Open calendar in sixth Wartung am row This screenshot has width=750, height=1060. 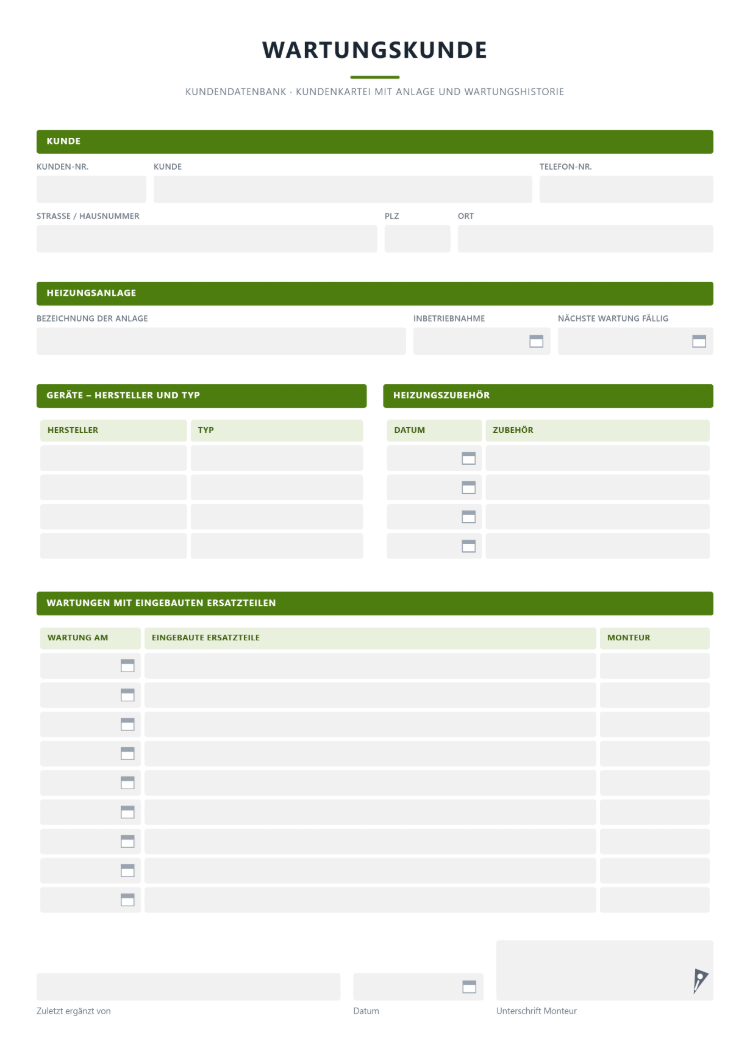[127, 812]
